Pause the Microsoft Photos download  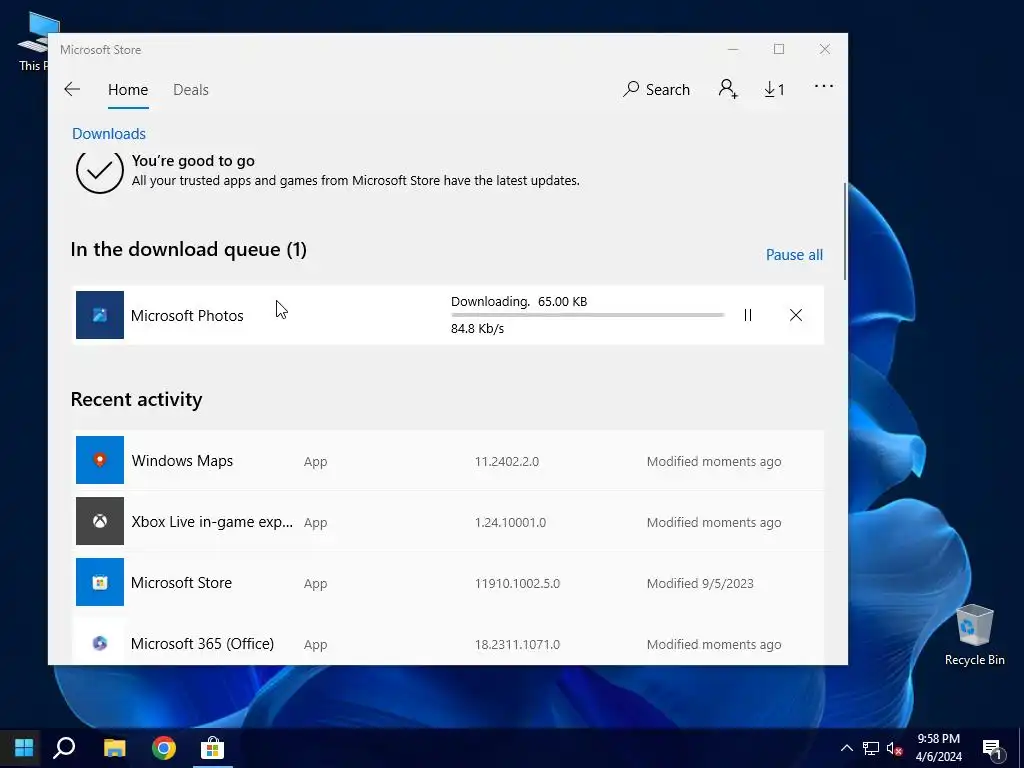click(x=748, y=315)
